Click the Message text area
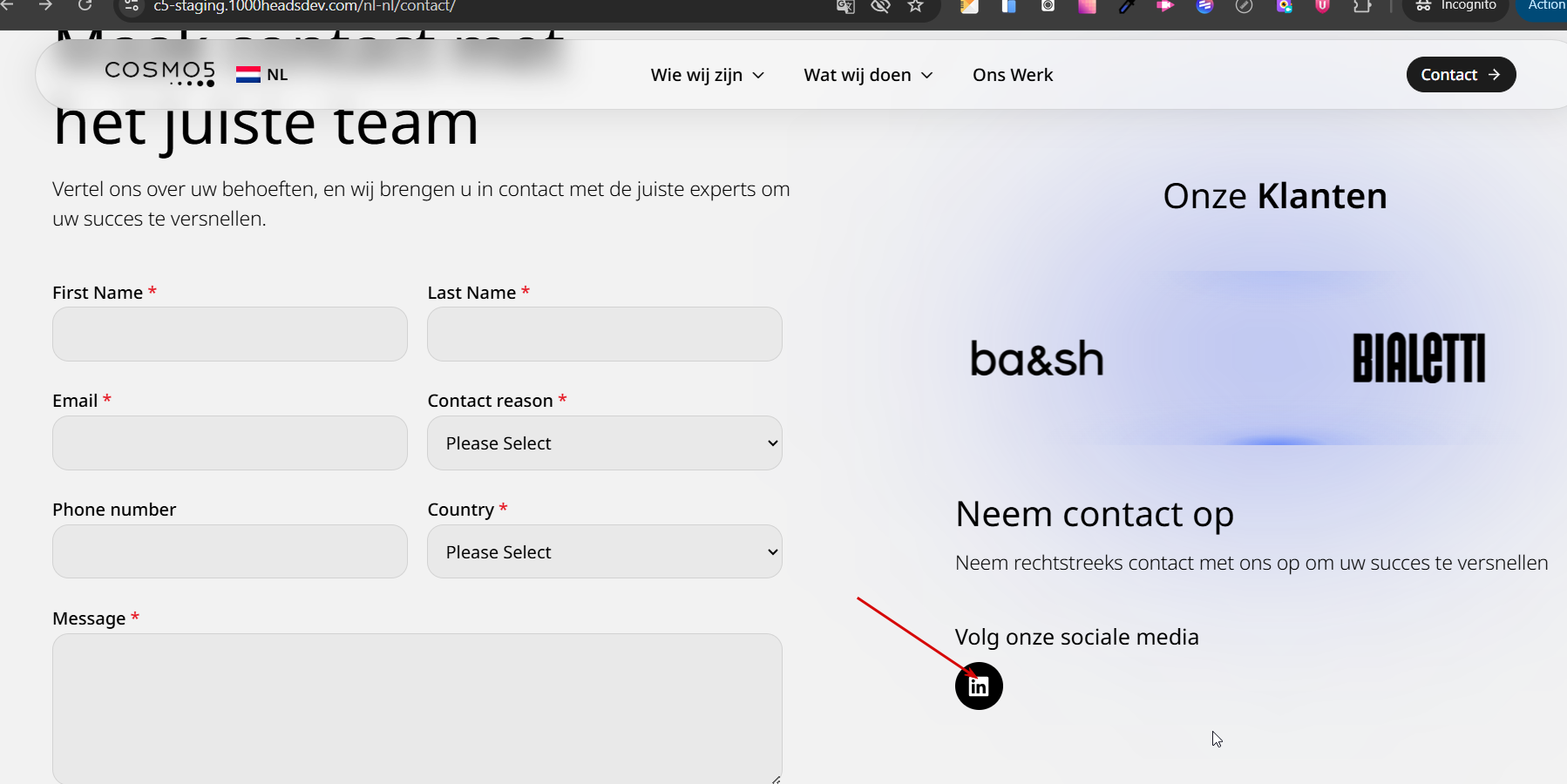1567x784 pixels. pos(417,707)
